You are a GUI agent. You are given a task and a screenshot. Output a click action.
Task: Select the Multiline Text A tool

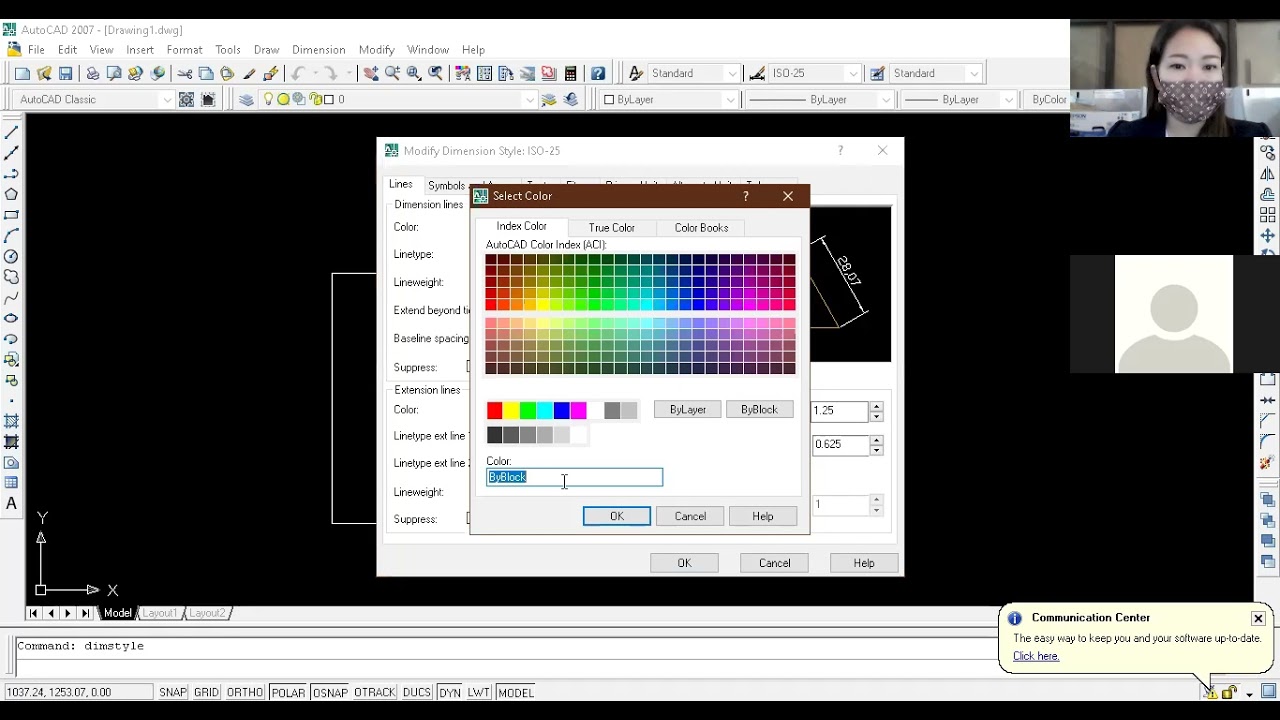coord(11,504)
